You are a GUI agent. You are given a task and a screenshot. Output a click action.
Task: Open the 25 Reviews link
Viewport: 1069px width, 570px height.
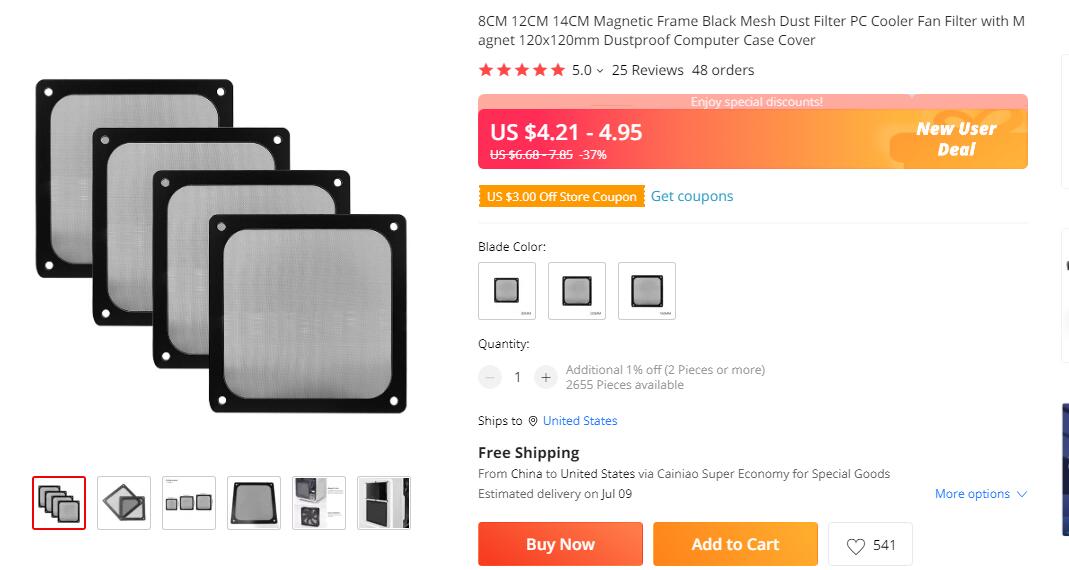tap(647, 70)
